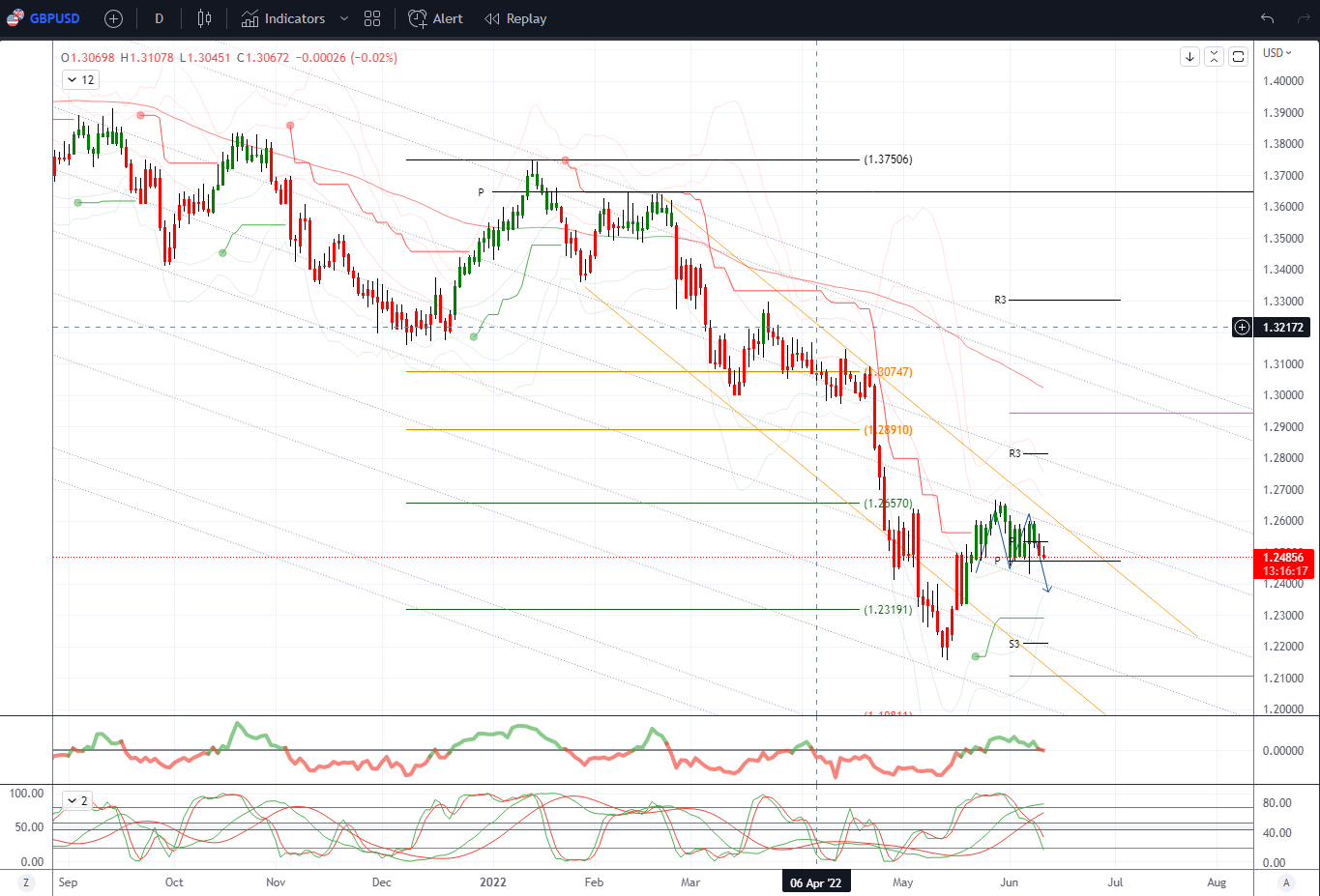
Task: Click the 1.30000 price axis label
Action: 1283,395
